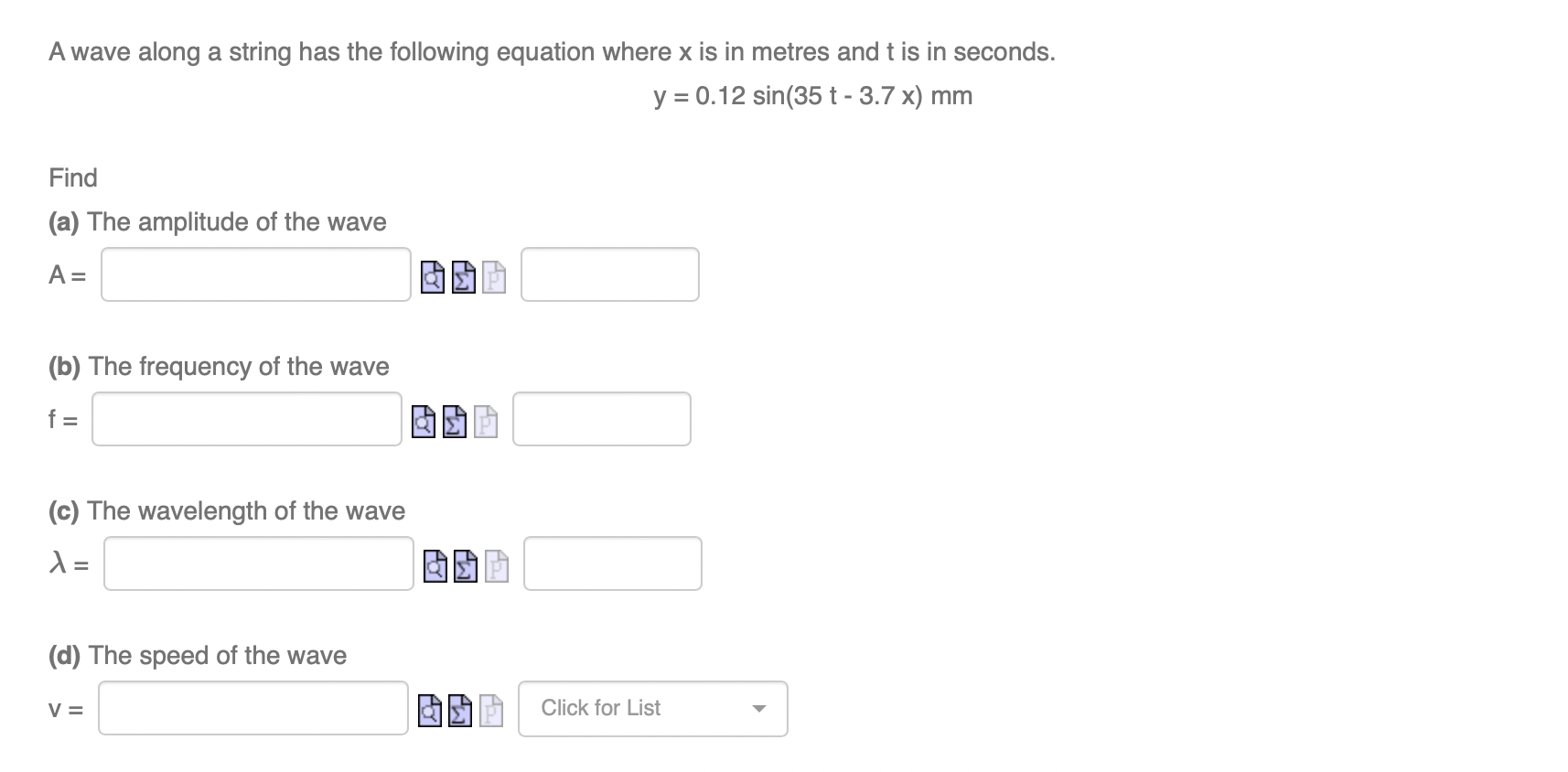Open the preview icon beside amplitude answer
This screenshot has width=1568, height=772.
[431, 275]
